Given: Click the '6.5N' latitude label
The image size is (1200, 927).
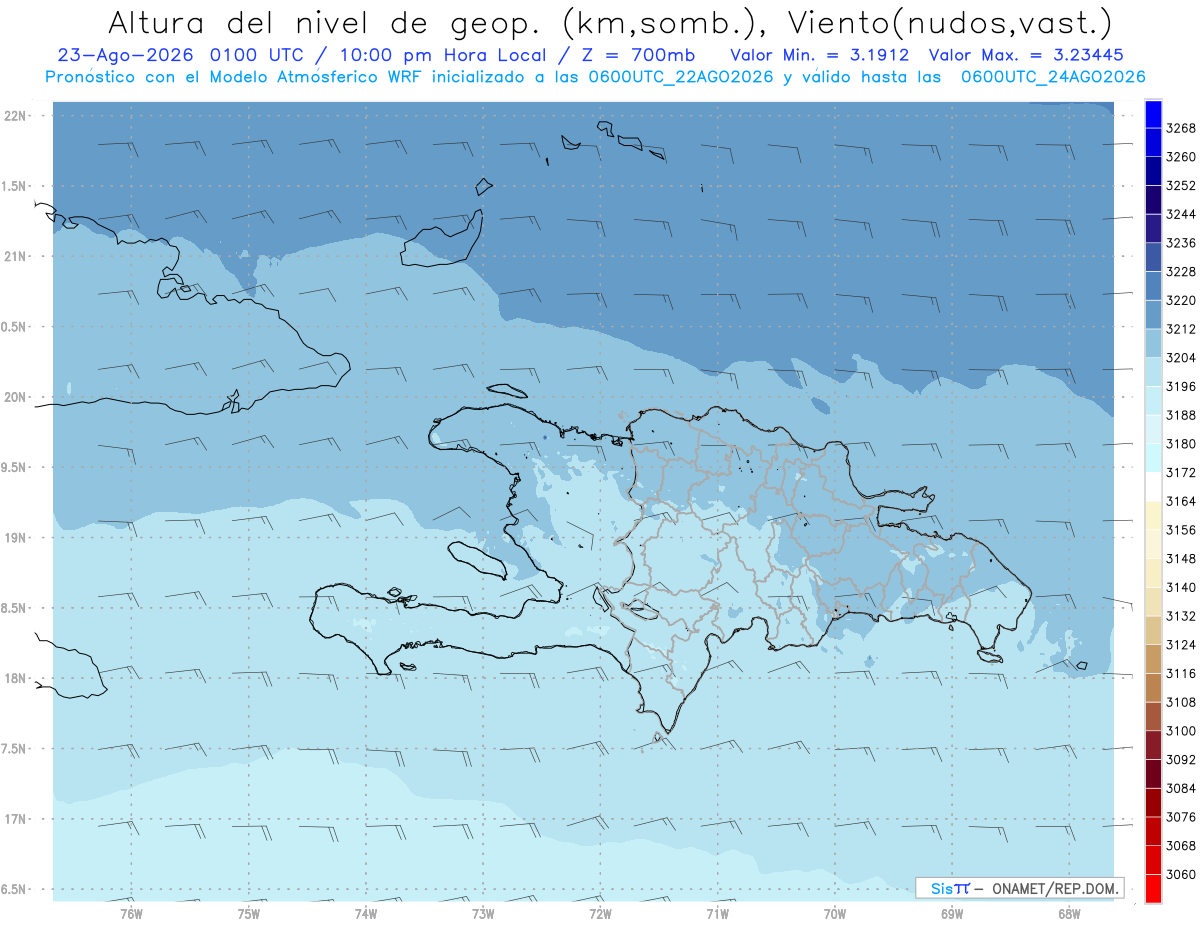Looking at the screenshot, I should [14, 890].
